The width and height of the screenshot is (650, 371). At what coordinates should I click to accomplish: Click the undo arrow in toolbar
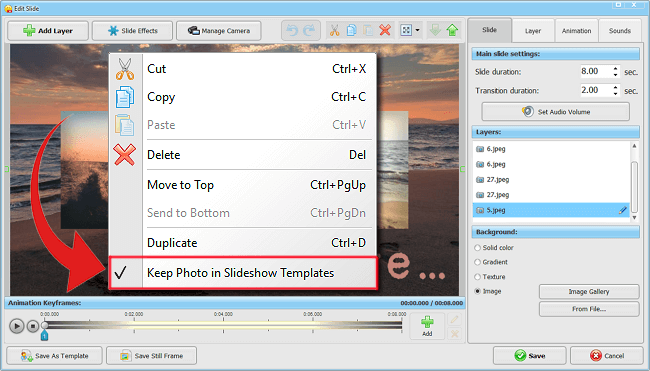tap(292, 31)
